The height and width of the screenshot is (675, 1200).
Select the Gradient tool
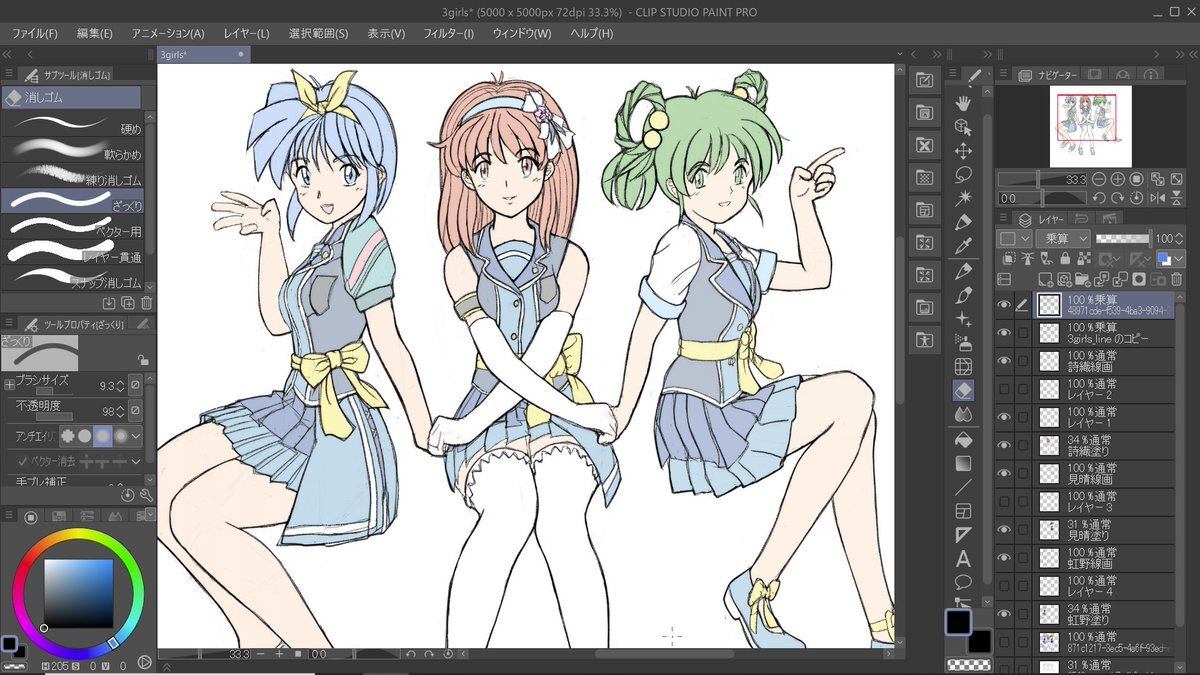pos(963,463)
